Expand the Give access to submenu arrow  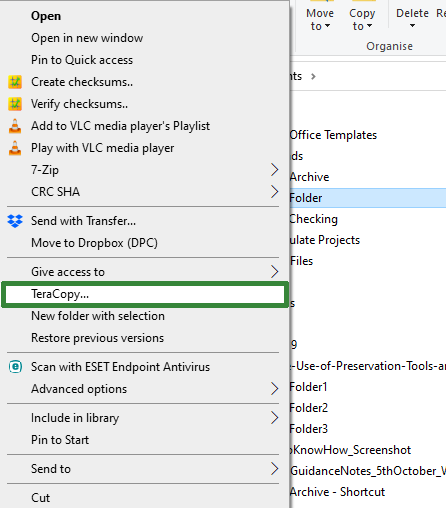pos(274,272)
